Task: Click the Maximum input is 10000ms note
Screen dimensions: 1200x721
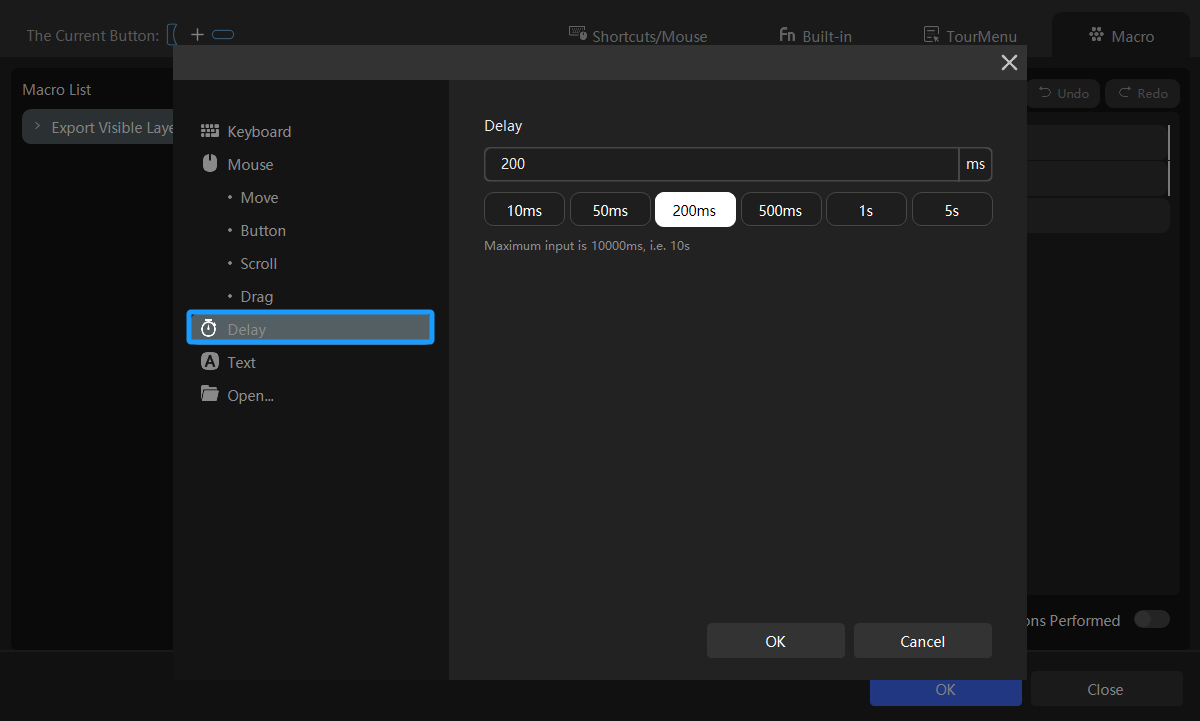Action: pyautogui.click(x=587, y=245)
